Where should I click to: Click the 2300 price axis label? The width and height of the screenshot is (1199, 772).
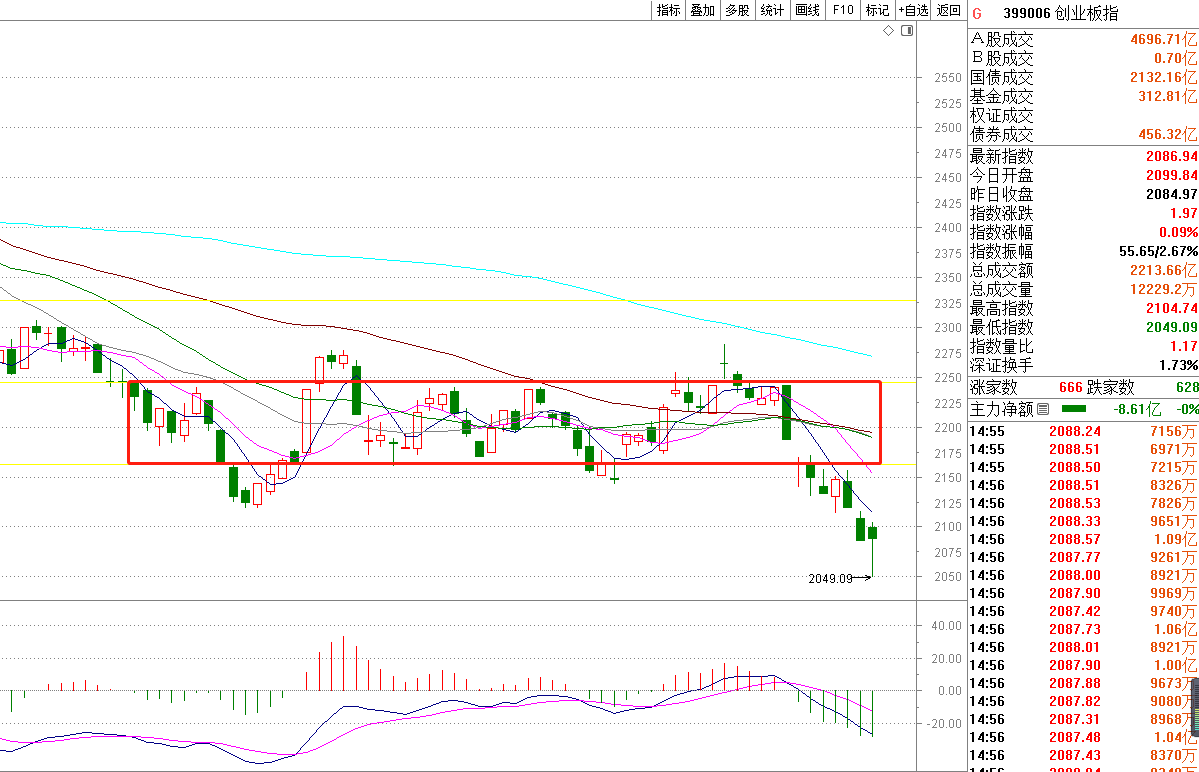click(948, 327)
